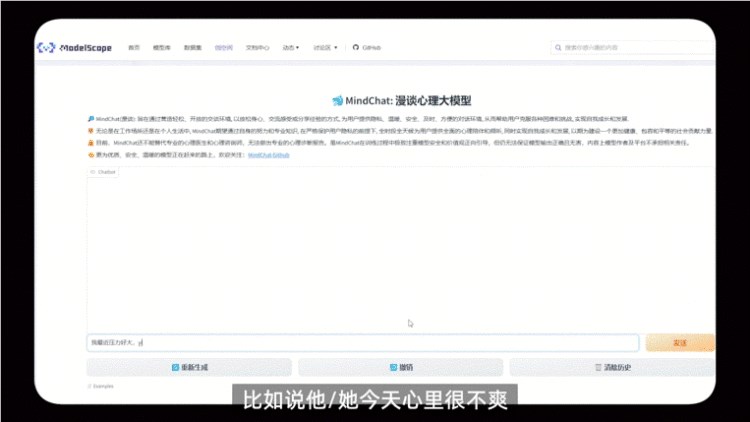Image resolution: width=750 pixels, height=422 pixels.
Task: Click the chat message input box
Action: tap(362, 342)
